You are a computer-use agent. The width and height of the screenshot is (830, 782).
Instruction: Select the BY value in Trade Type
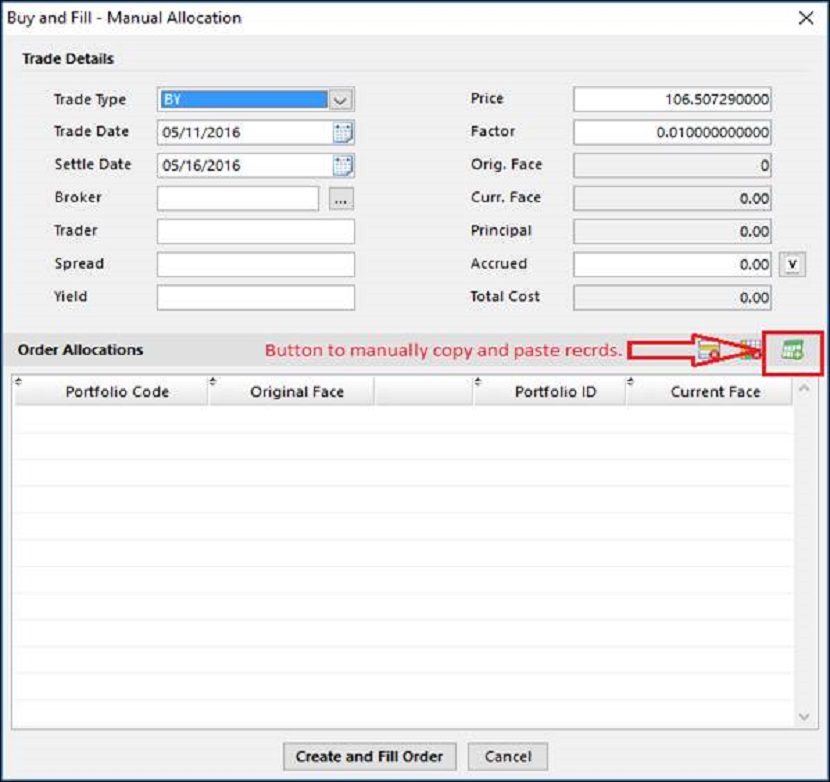click(243, 100)
